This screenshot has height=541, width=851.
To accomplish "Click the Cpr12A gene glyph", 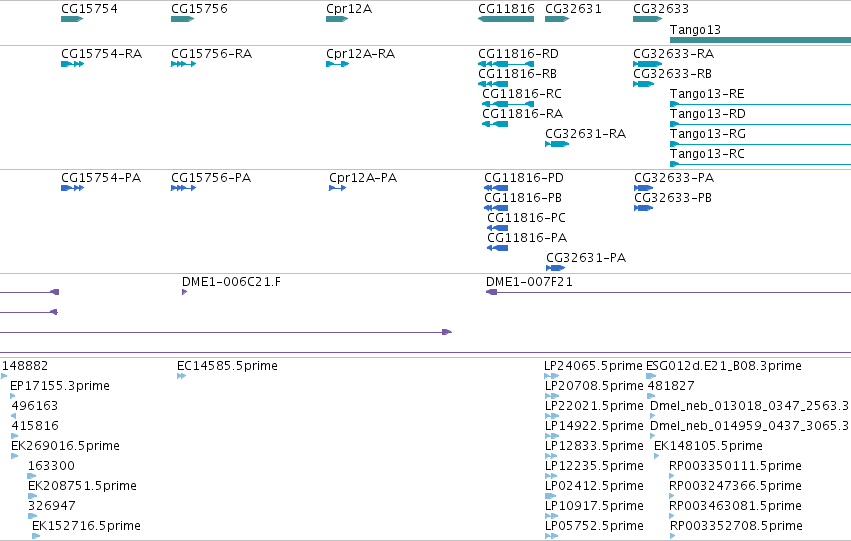I will tap(337, 19).
